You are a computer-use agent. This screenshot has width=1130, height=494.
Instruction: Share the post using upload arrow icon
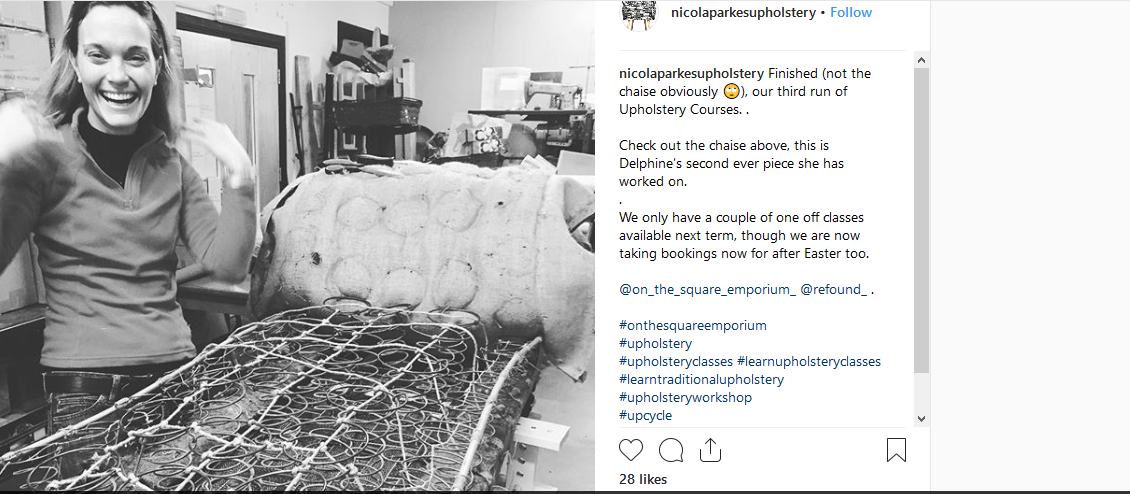711,450
